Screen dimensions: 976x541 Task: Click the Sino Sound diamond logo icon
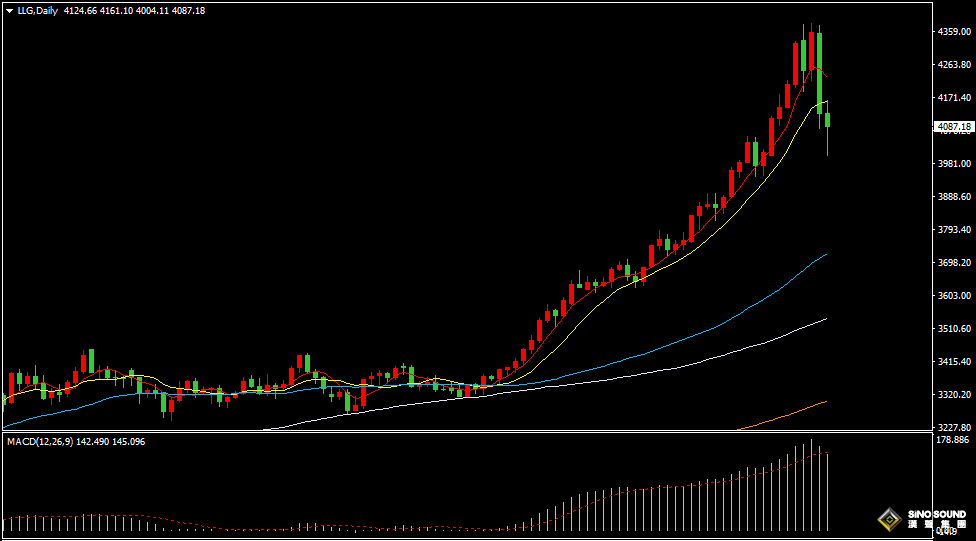888,519
